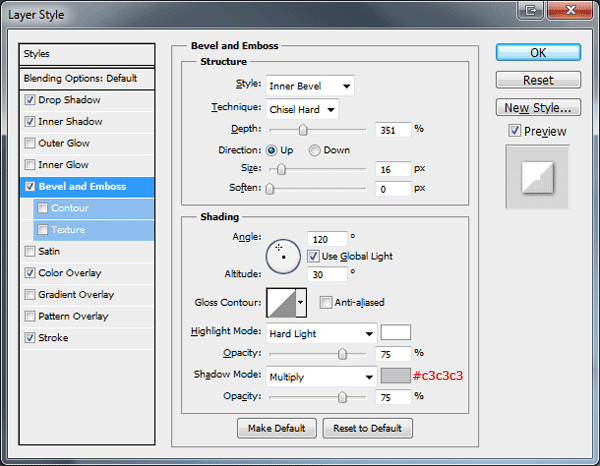Click the Soften slider handle
This screenshot has height=466, width=600.
tap(270, 189)
